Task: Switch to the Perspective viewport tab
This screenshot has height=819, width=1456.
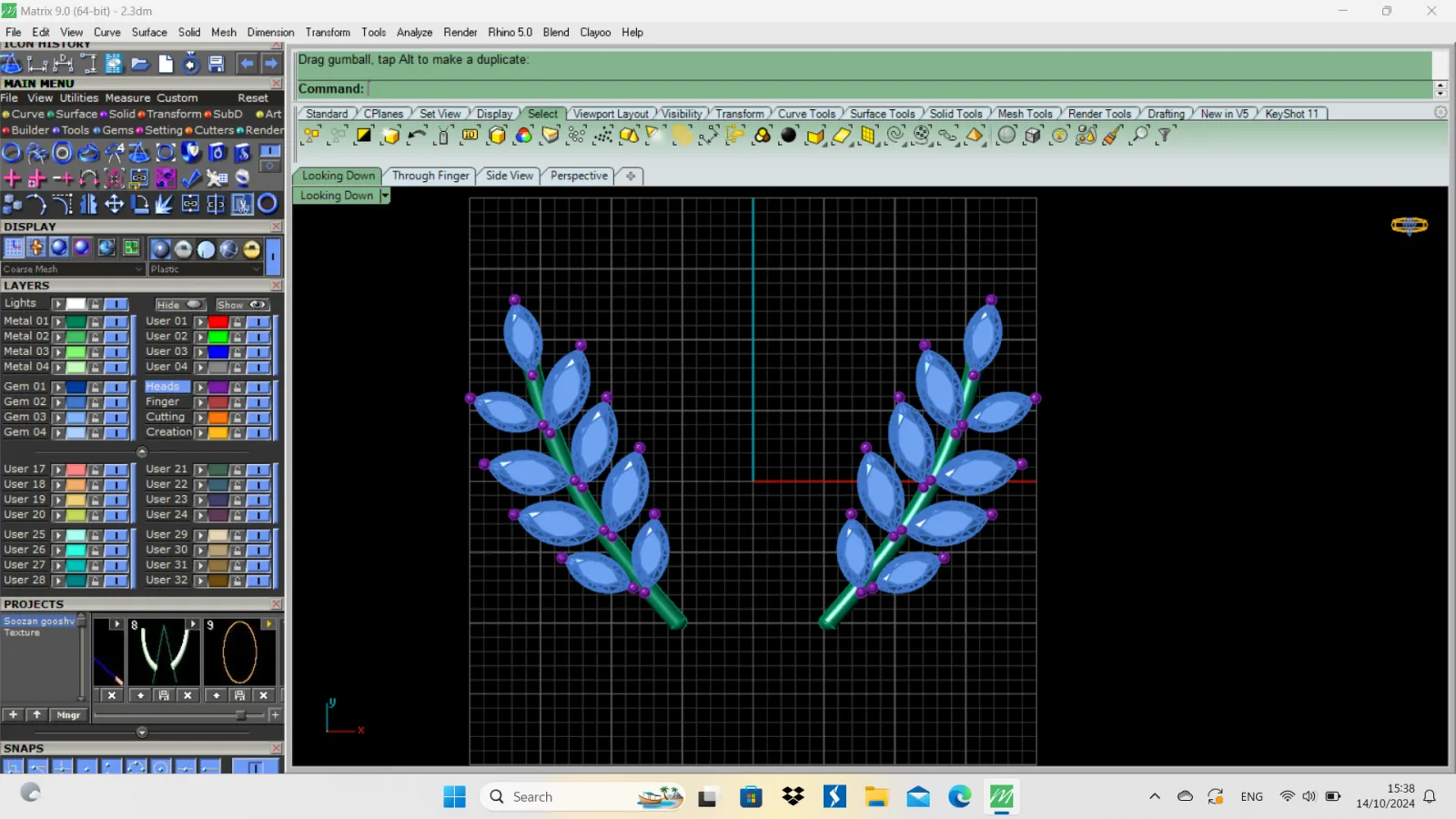Action: click(579, 176)
